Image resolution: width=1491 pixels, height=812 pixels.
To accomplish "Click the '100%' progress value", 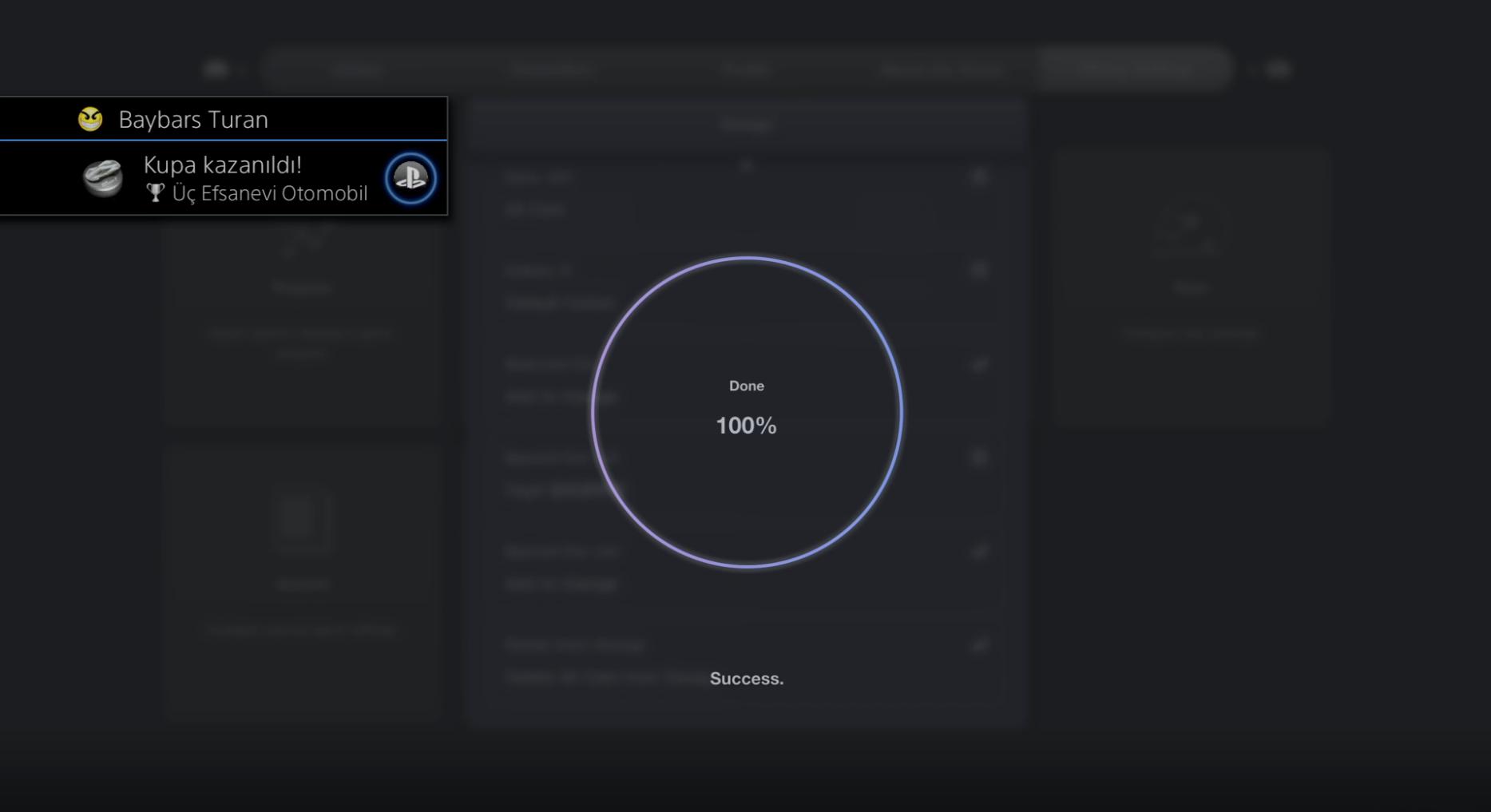I will coord(746,426).
